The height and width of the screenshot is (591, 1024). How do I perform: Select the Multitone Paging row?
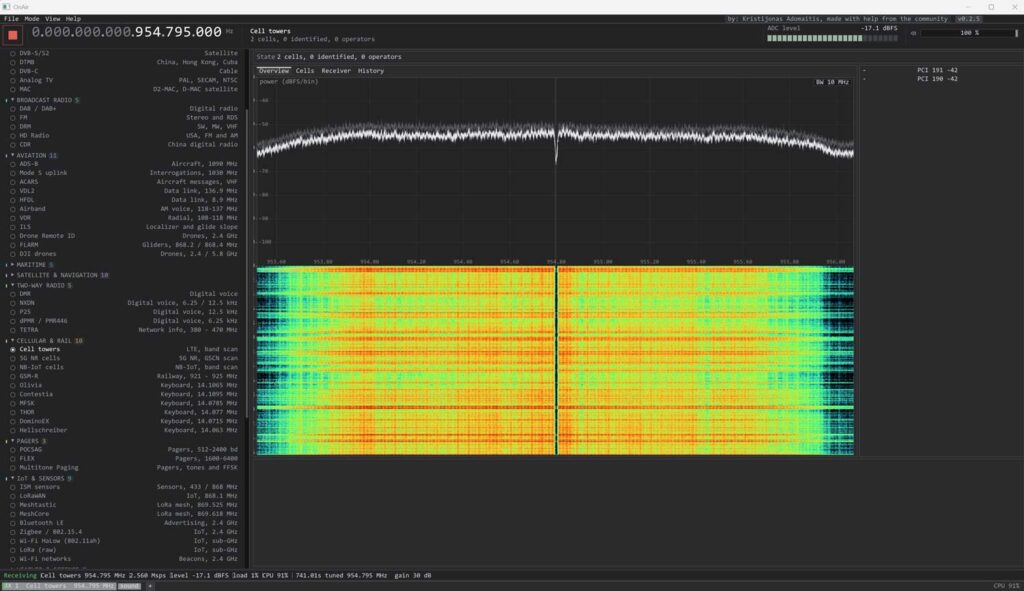point(124,468)
